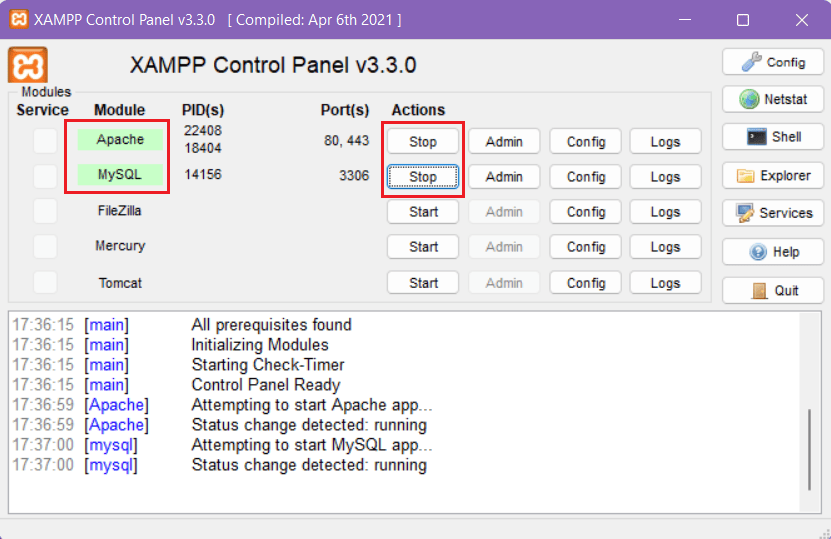Click the log panel vertical scrollbar
This screenshot has height=539, width=831.
[x=810, y=448]
